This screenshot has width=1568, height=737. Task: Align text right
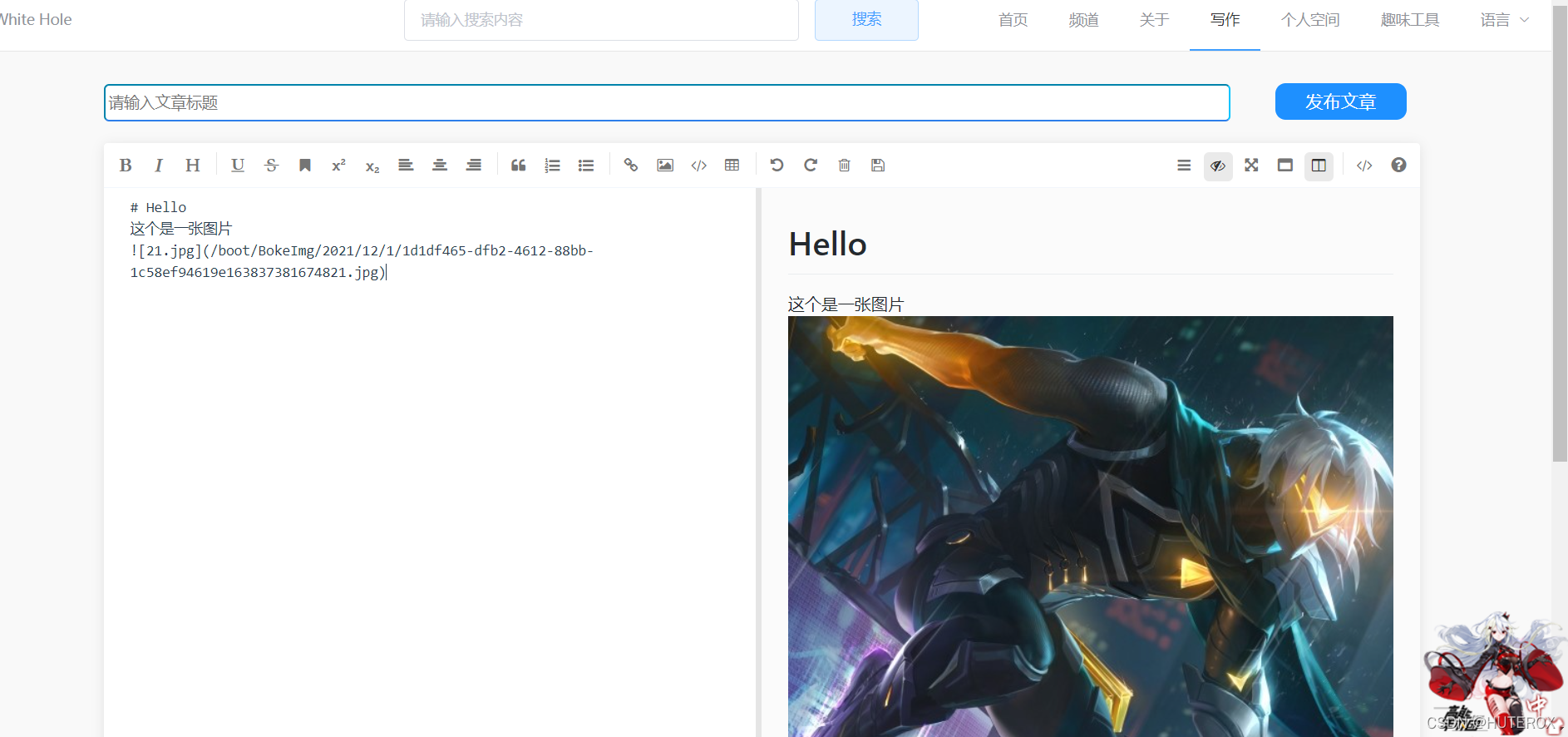(x=474, y=166)
